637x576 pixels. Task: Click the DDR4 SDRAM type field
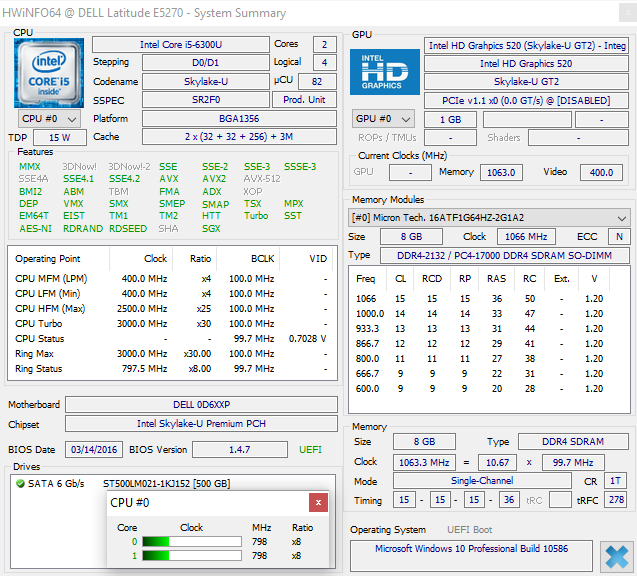click(573, 442)
